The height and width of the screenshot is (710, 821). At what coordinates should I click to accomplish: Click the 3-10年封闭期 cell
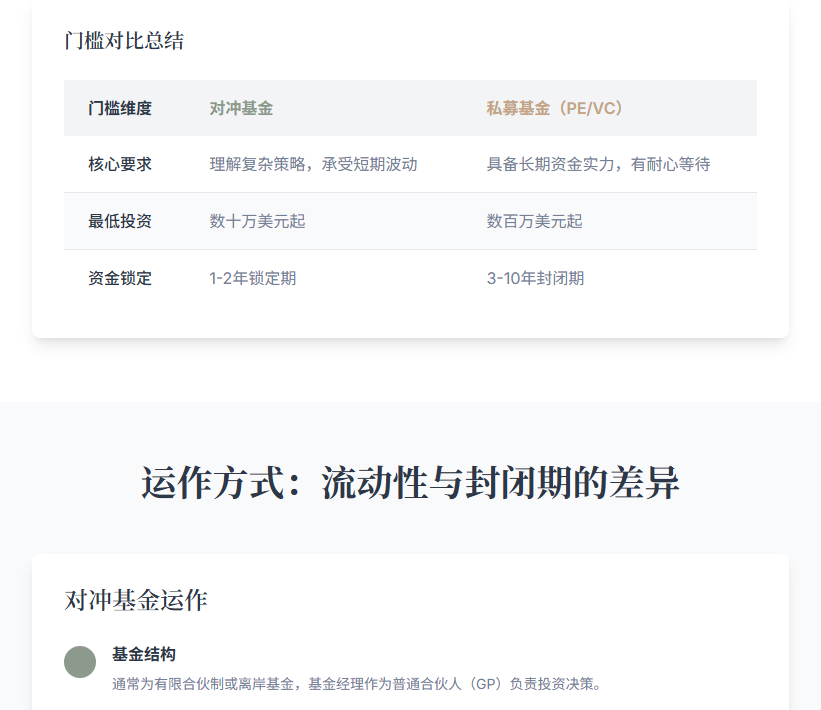click(535, 278)
